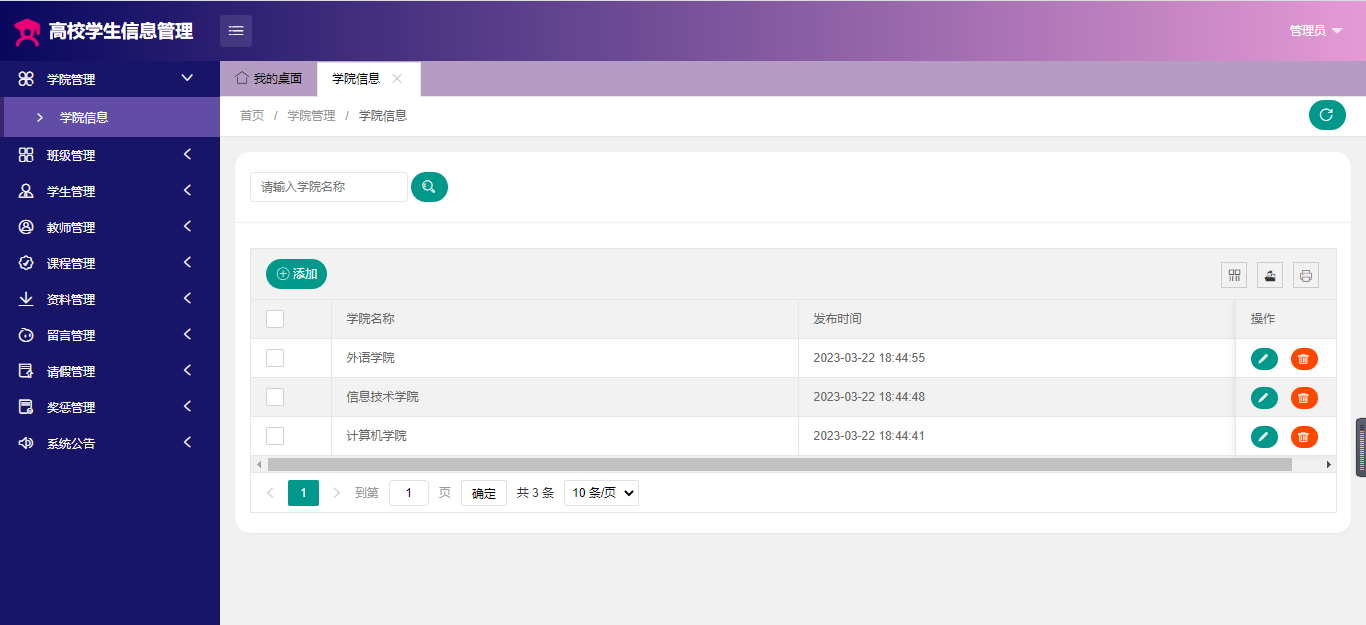Click the 教师管理 sidebar icon
The width and height of the screenshot is (1366, 625).
tap(27, 227)
